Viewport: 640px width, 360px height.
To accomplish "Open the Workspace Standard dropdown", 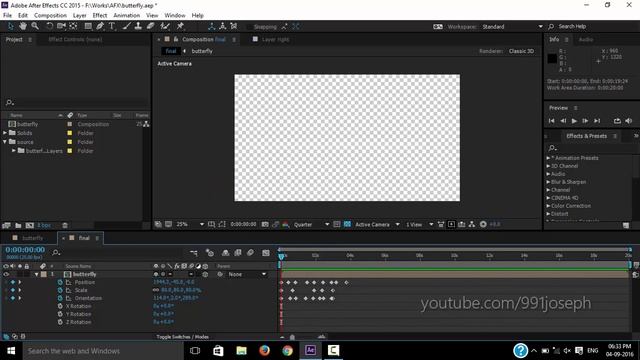I will 512,27.
